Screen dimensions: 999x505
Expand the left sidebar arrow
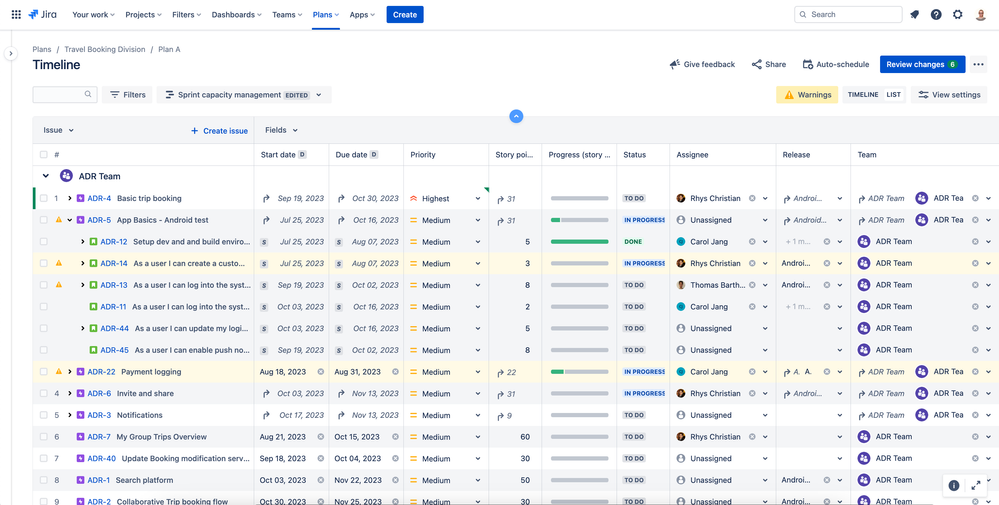pos(11,54)
